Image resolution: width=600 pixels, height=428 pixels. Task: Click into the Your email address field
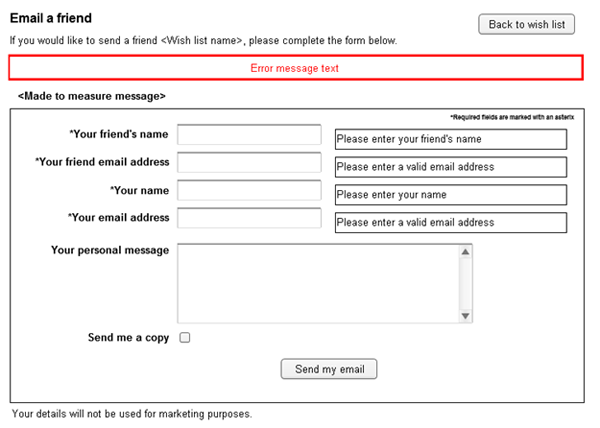pyautogui.click(x=249, y=218)
